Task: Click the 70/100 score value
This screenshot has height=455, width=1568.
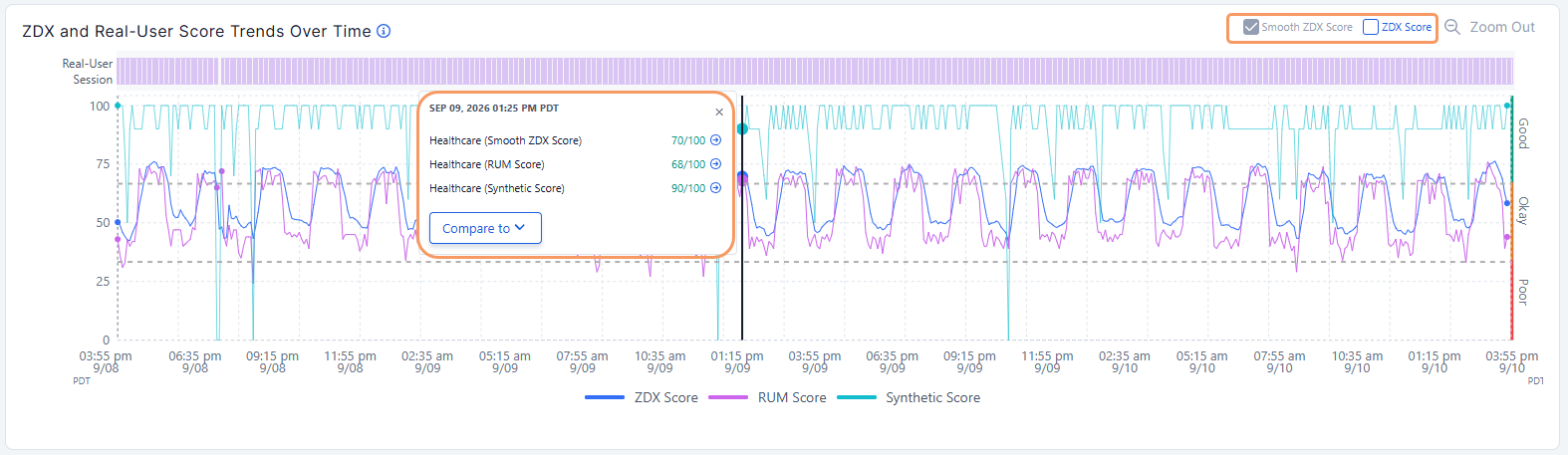Action: (688, 140)
